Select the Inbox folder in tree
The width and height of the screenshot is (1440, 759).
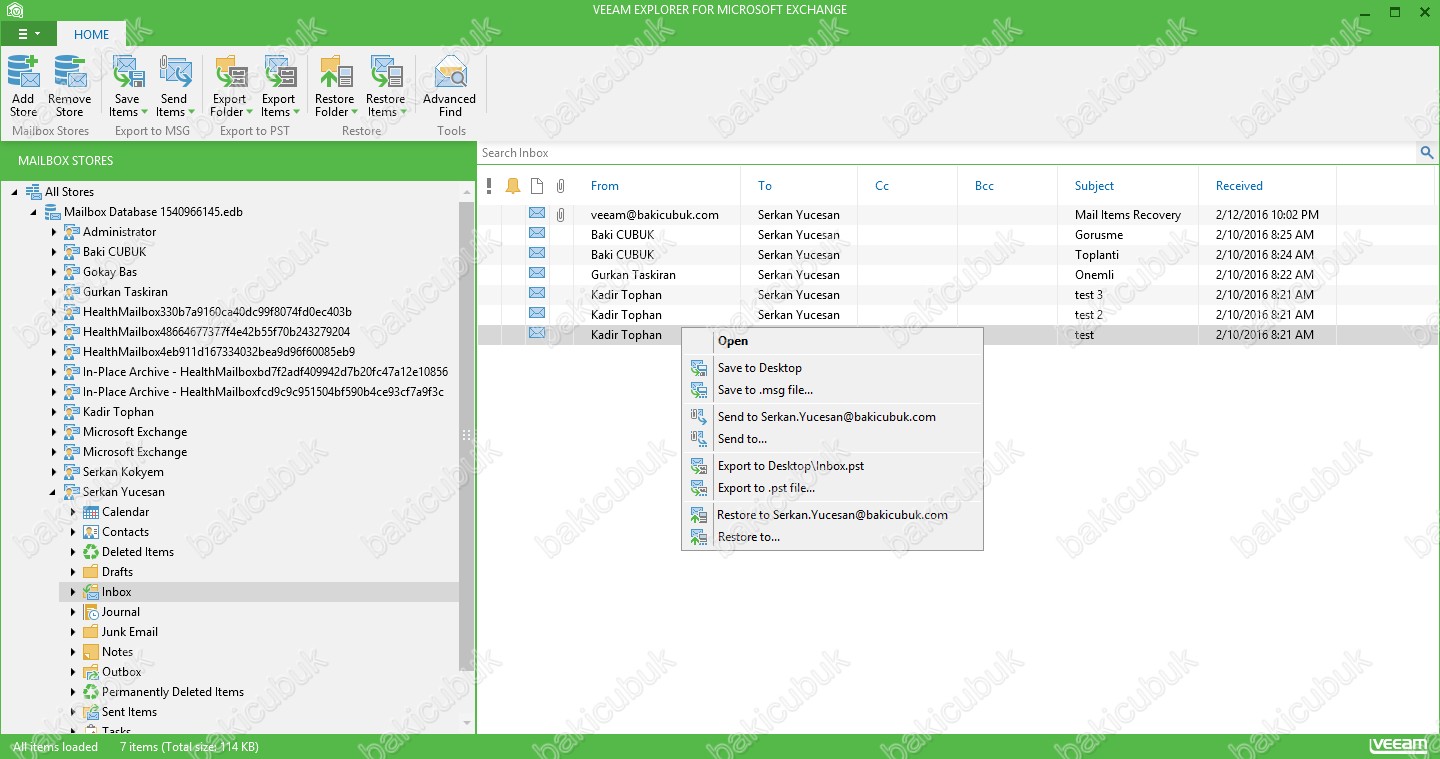116,592
